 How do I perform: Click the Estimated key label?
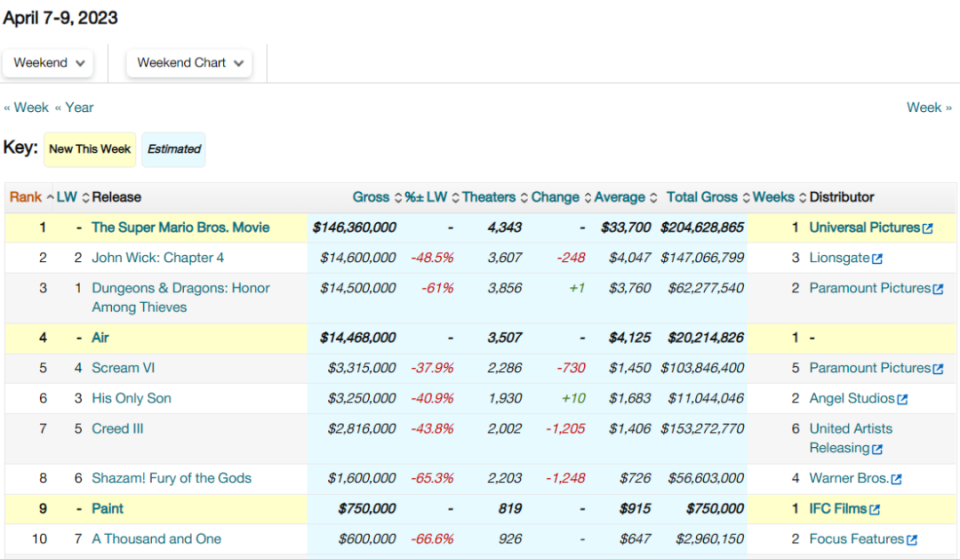click(174, 149)
